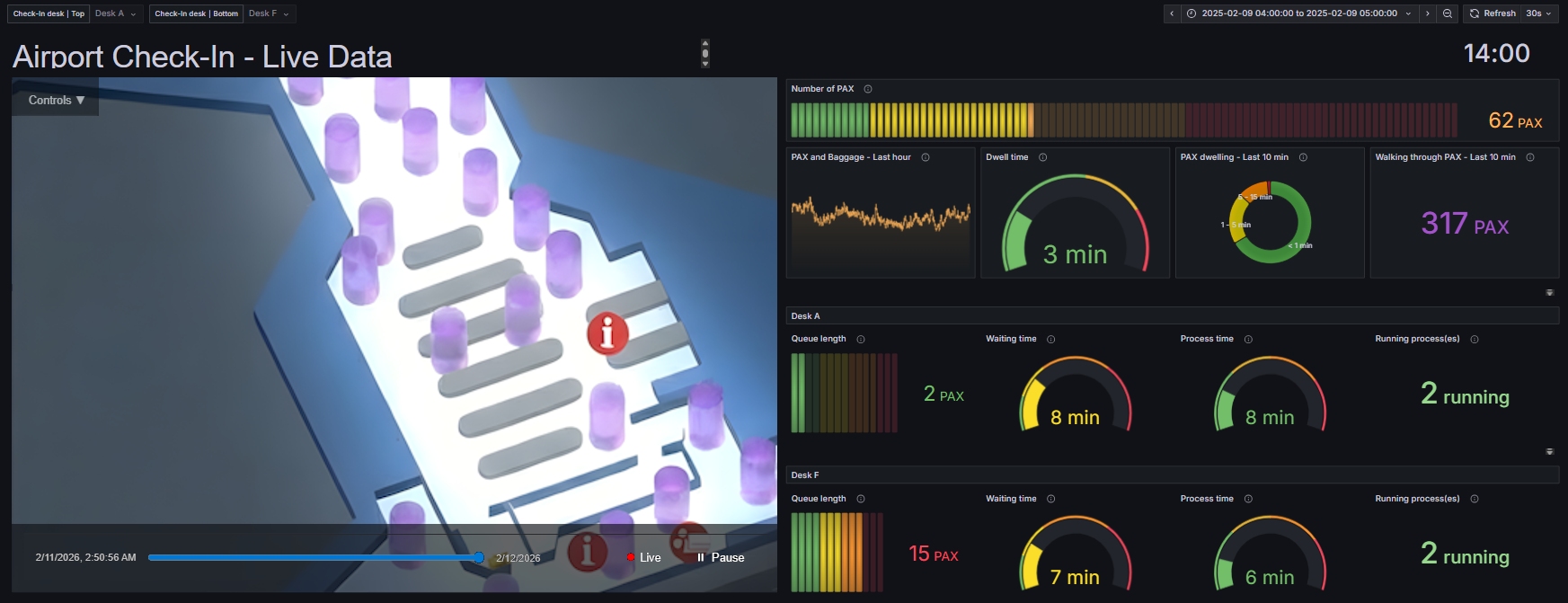Click the pause bars icon
Screen dimensions: 1568x603
click(x=701, y=557)
